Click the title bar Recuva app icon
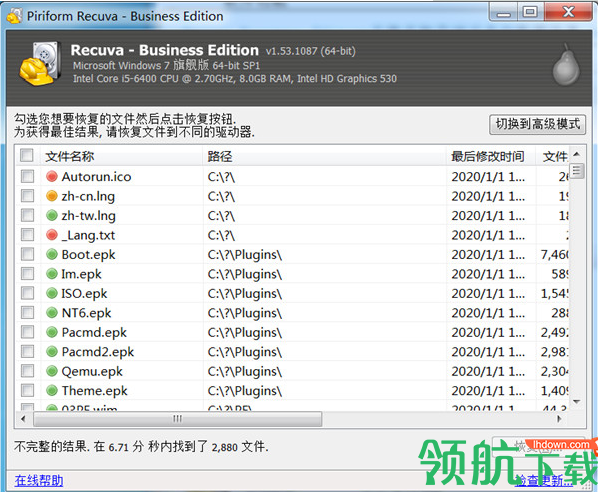Screen dimensions: 598x492 click(15, 16)
